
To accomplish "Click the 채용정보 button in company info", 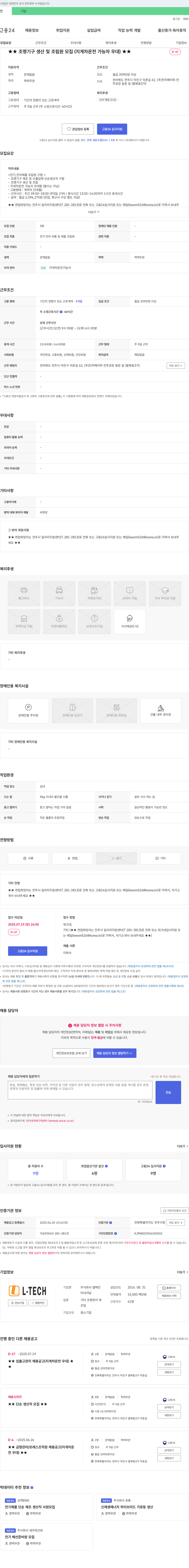I will tap(169, 1296).
